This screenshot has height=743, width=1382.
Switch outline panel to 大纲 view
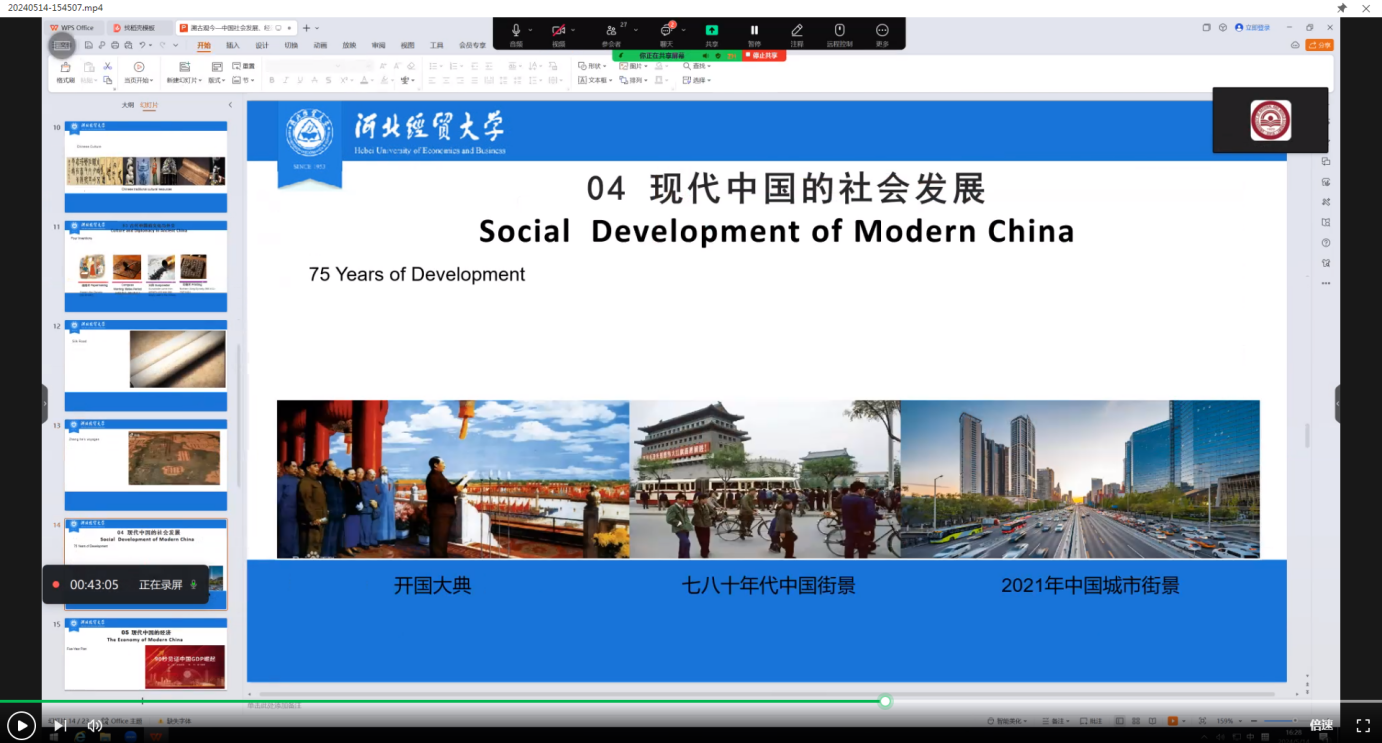click(128, 104)
